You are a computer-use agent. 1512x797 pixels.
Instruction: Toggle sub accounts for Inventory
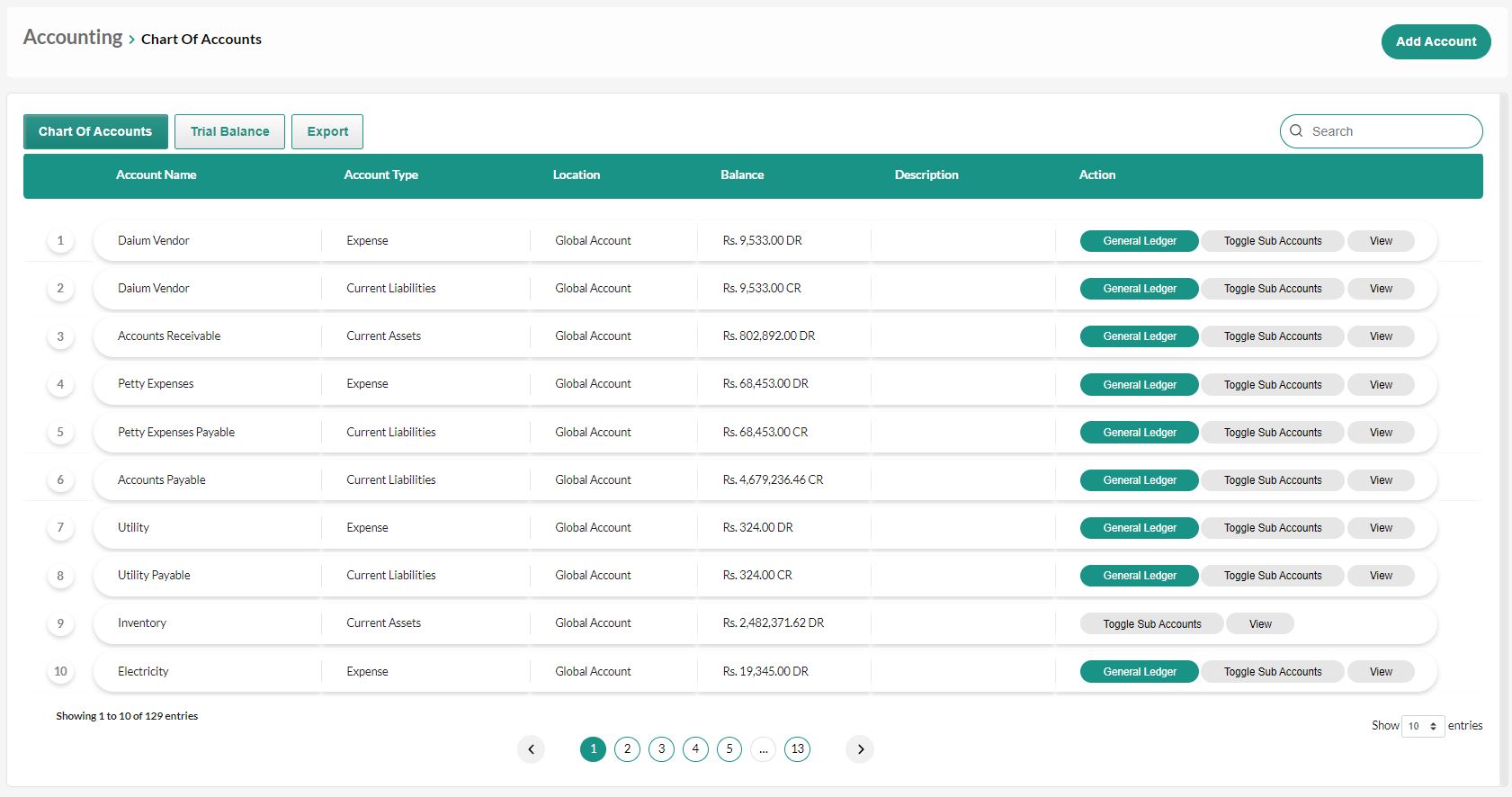(1152, 624)
